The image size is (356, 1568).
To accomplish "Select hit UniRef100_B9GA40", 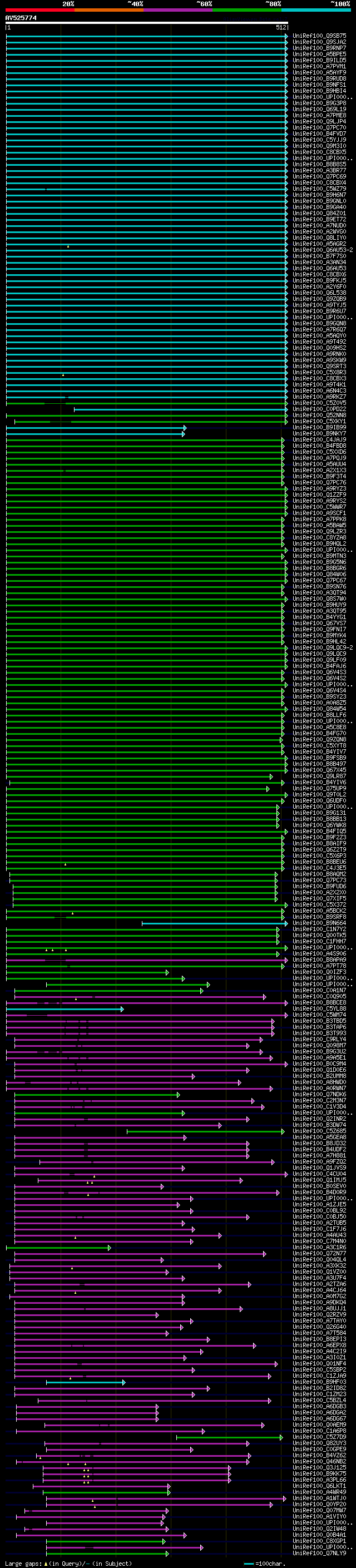I will [x=319, y=207].
